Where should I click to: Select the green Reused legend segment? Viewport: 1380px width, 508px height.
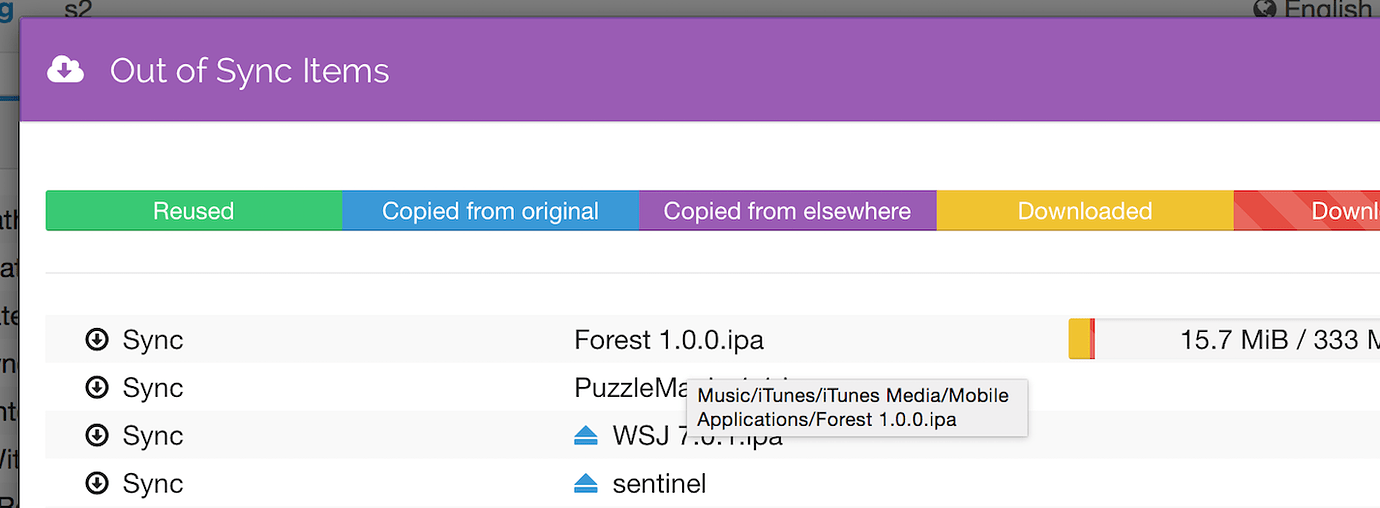point(194,211)
